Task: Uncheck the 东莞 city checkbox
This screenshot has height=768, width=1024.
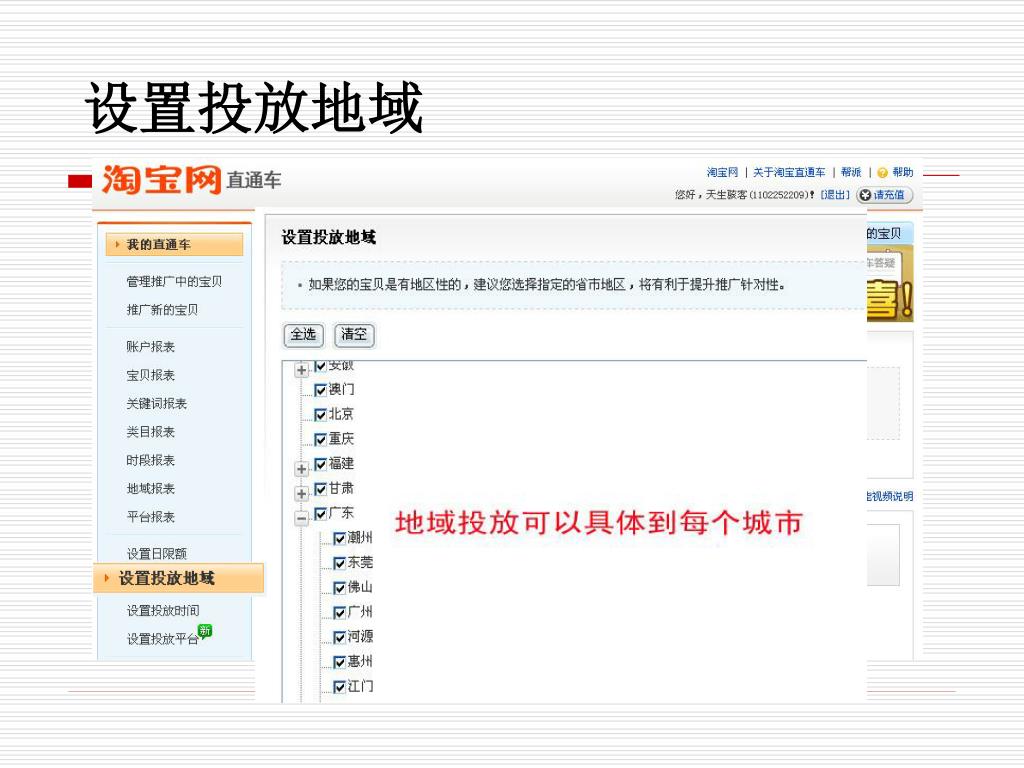Action: pyautogui.click(x=339, y=563)
